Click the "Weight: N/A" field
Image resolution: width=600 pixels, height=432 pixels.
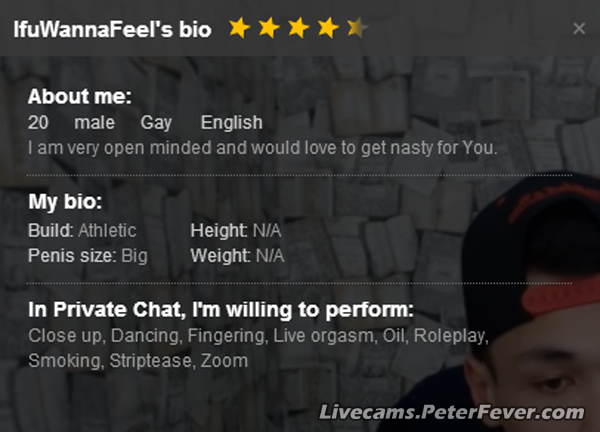[x=237, y=255]
